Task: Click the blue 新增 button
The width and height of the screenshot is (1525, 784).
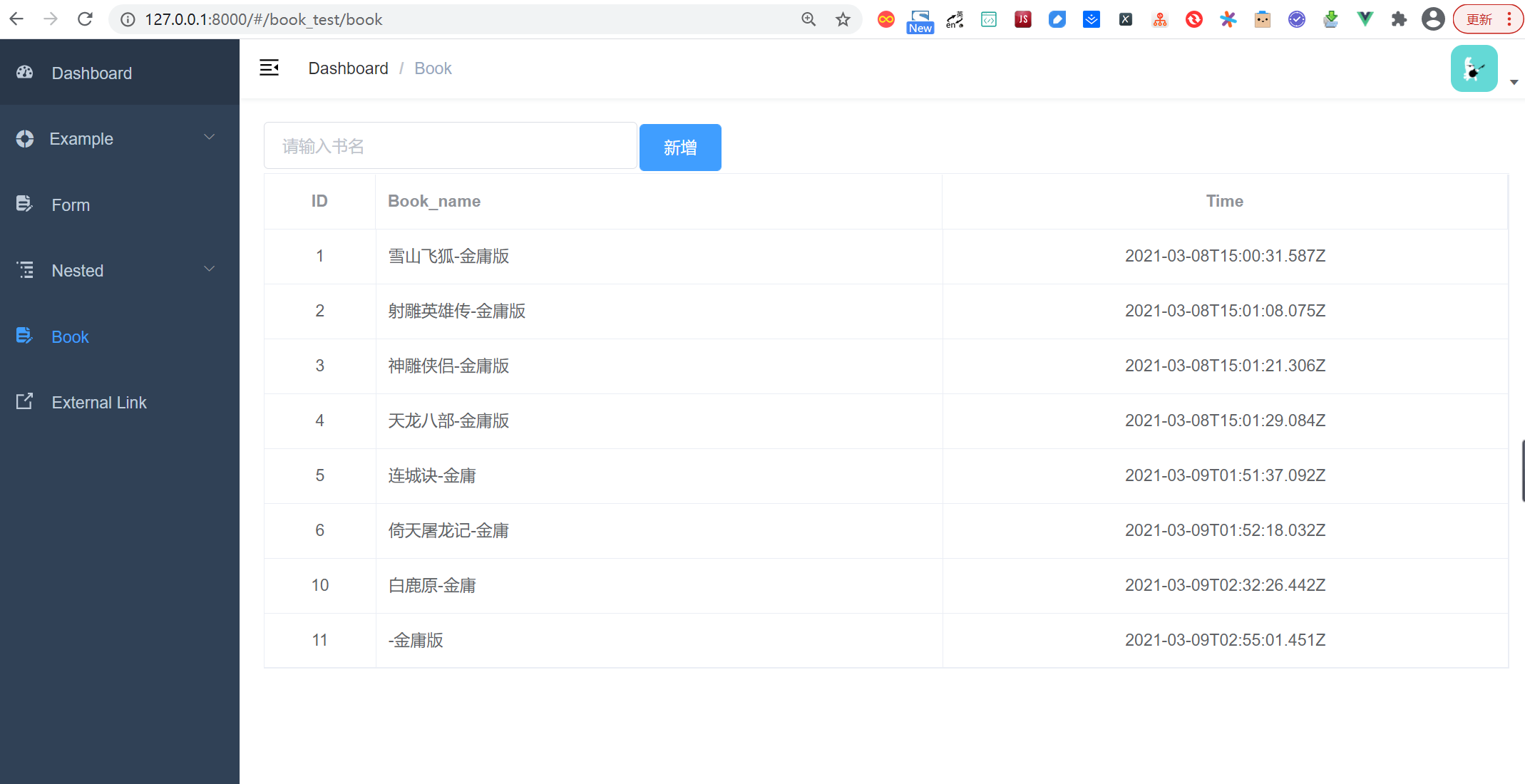Action: (x=680, y=148)
